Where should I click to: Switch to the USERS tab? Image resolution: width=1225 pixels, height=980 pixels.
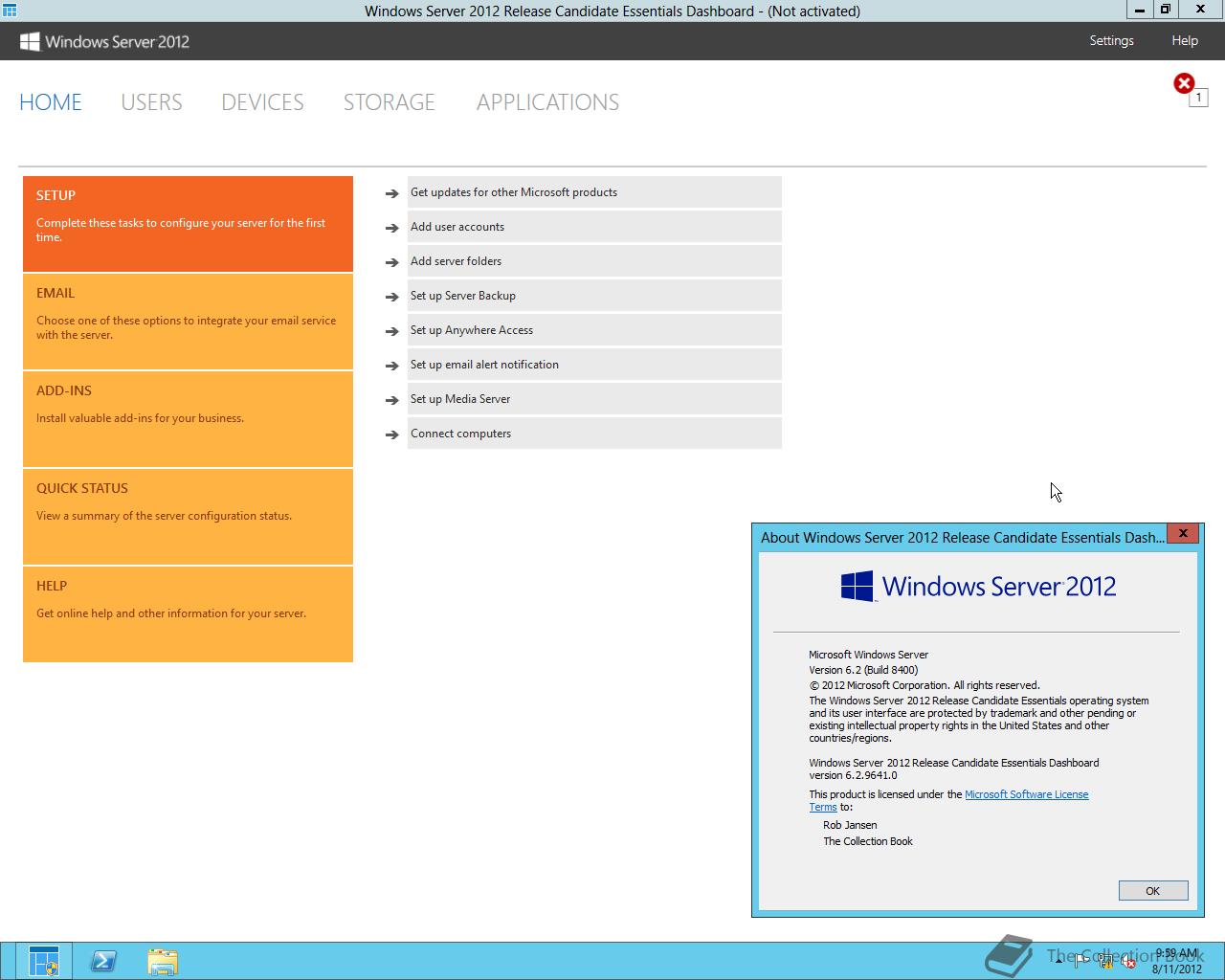pos(151,102)
